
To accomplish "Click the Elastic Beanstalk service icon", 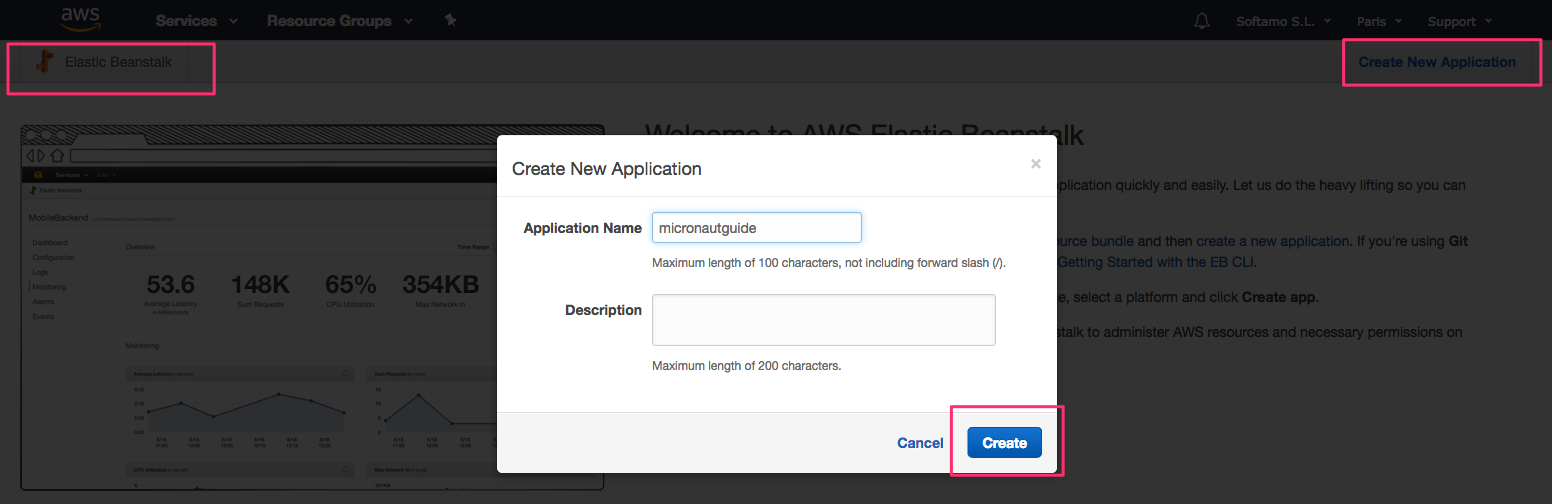I will [44, 62].
